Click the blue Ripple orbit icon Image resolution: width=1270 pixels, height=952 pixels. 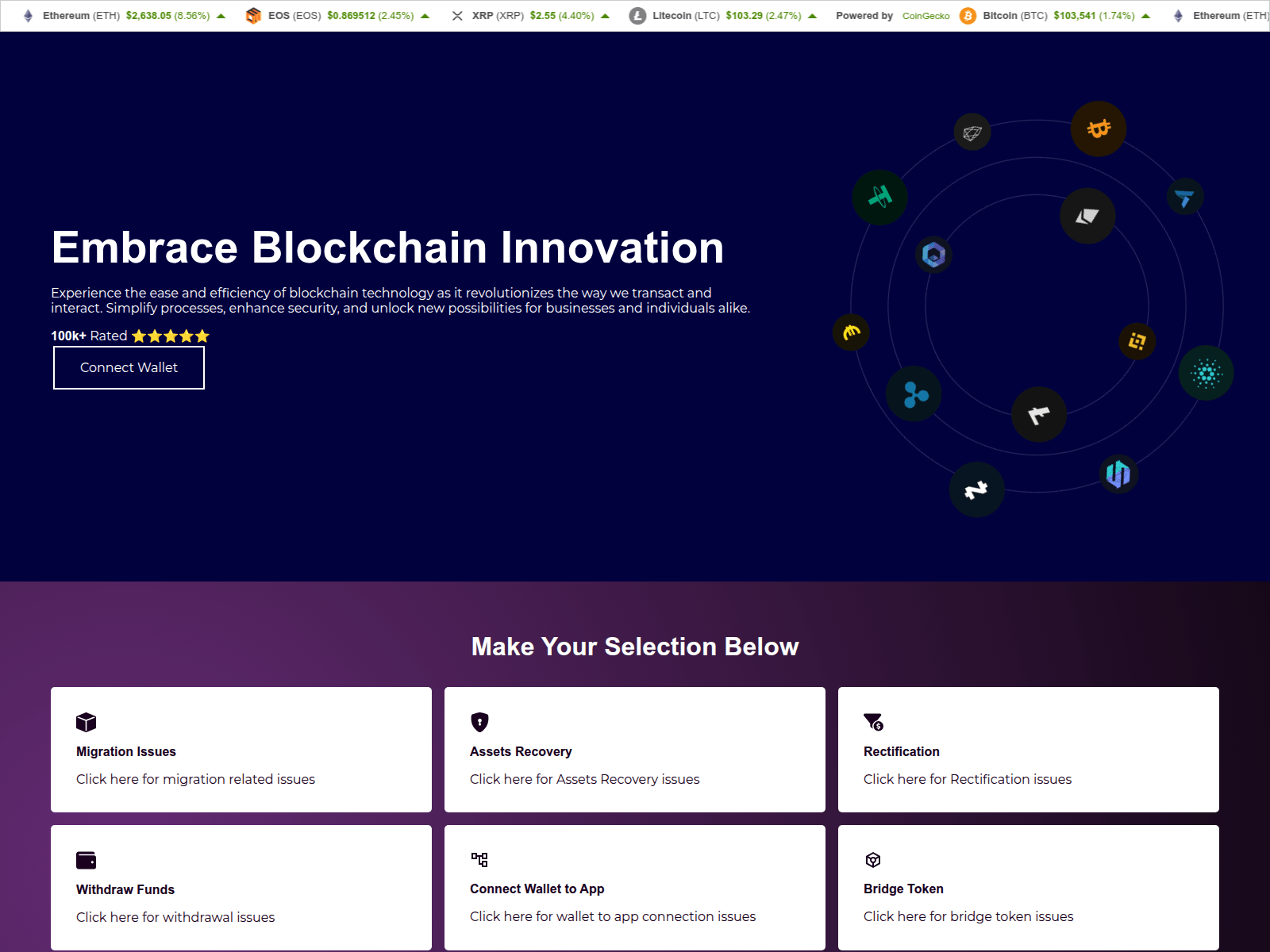914,393
